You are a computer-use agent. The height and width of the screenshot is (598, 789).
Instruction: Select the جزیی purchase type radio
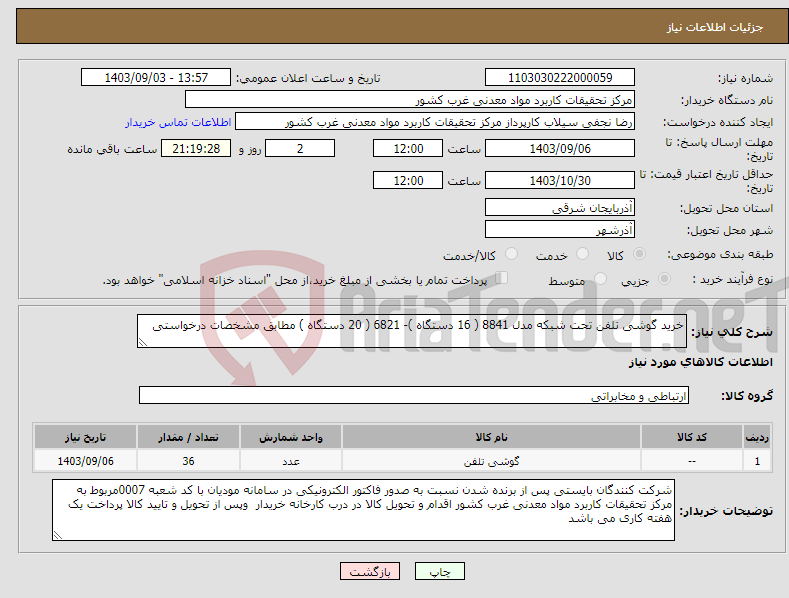point(664,278)
